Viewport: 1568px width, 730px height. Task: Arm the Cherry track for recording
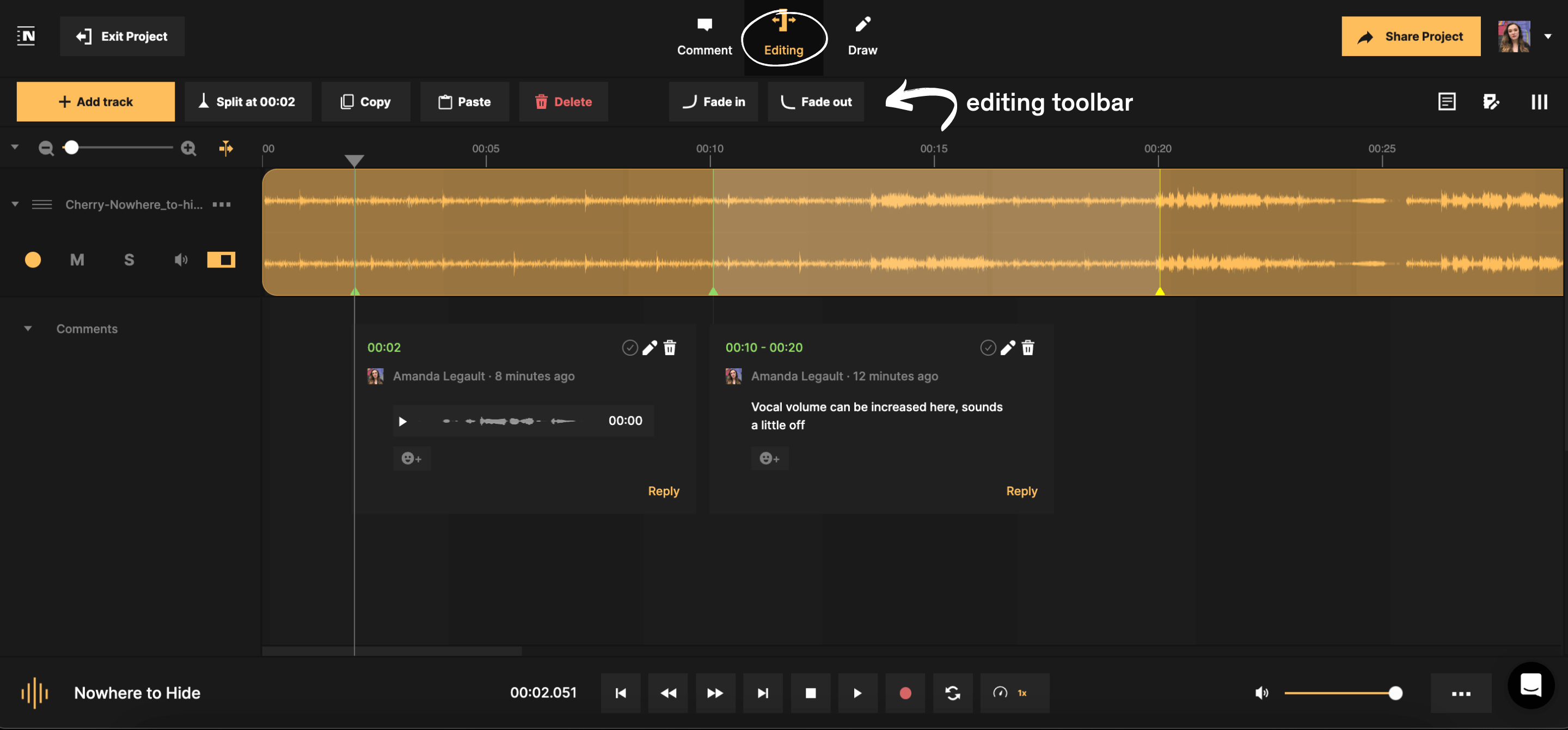(33, 259)
